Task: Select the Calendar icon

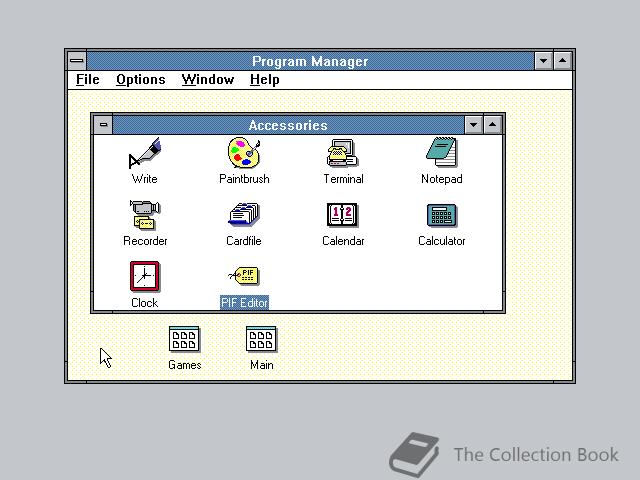Action: (342, 215)
